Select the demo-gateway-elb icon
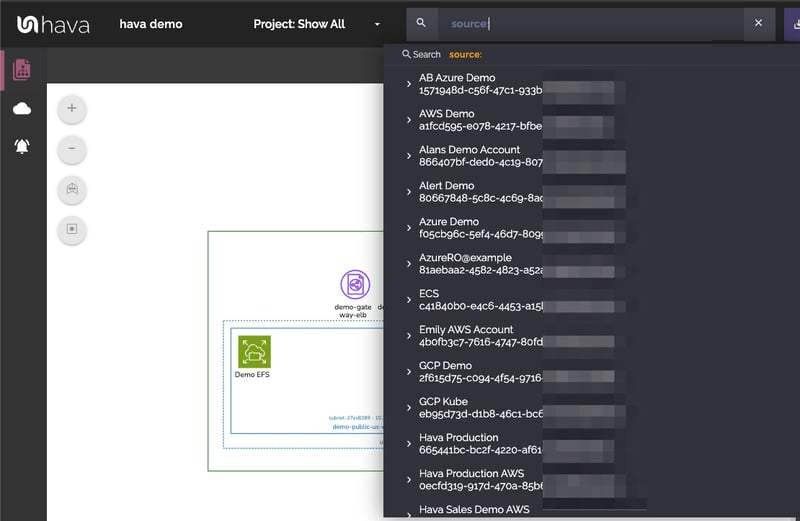The image size is (800, 521). tap(355, 284)
